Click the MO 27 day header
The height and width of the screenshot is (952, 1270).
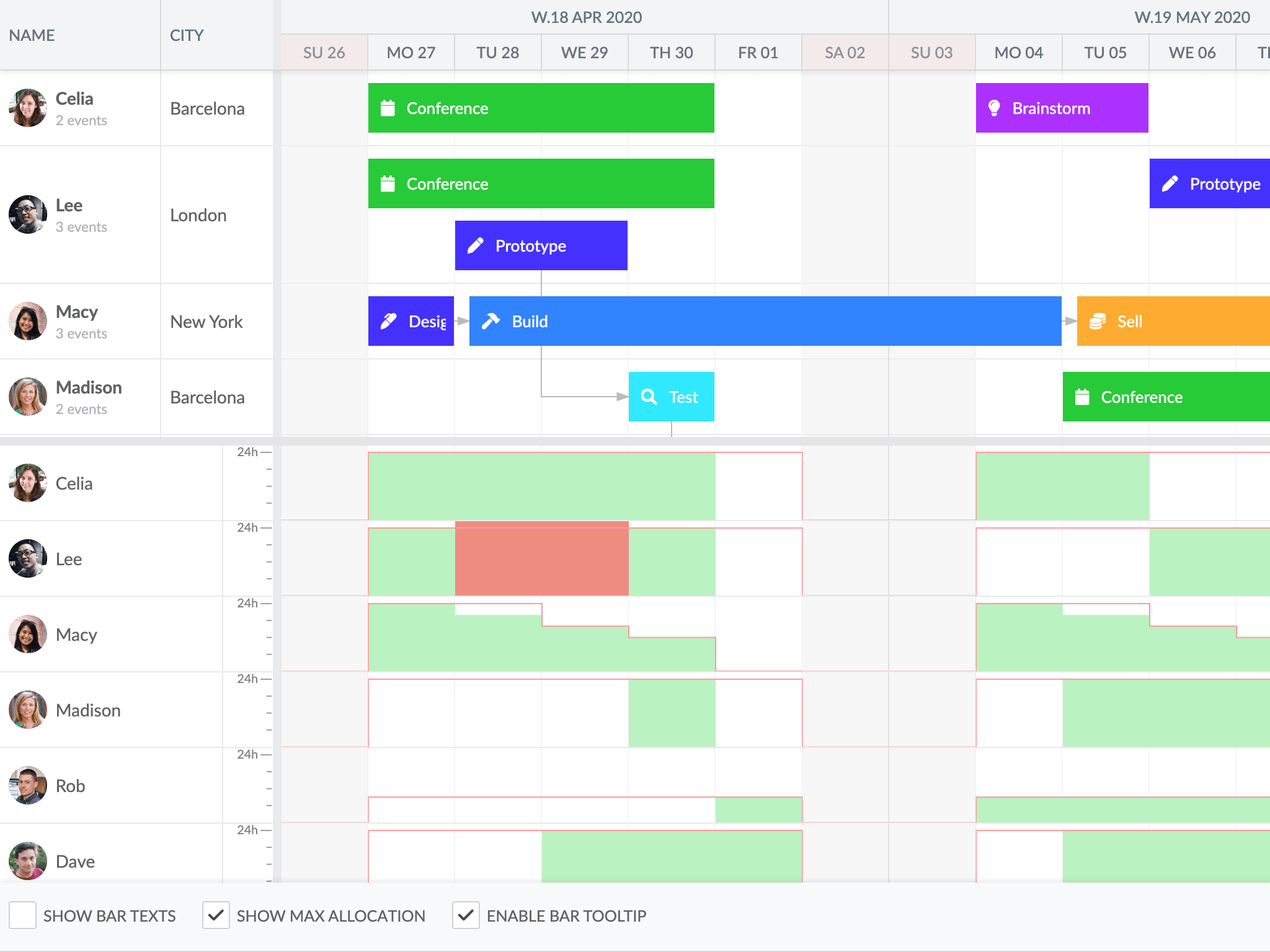click(x=411, y=53)
